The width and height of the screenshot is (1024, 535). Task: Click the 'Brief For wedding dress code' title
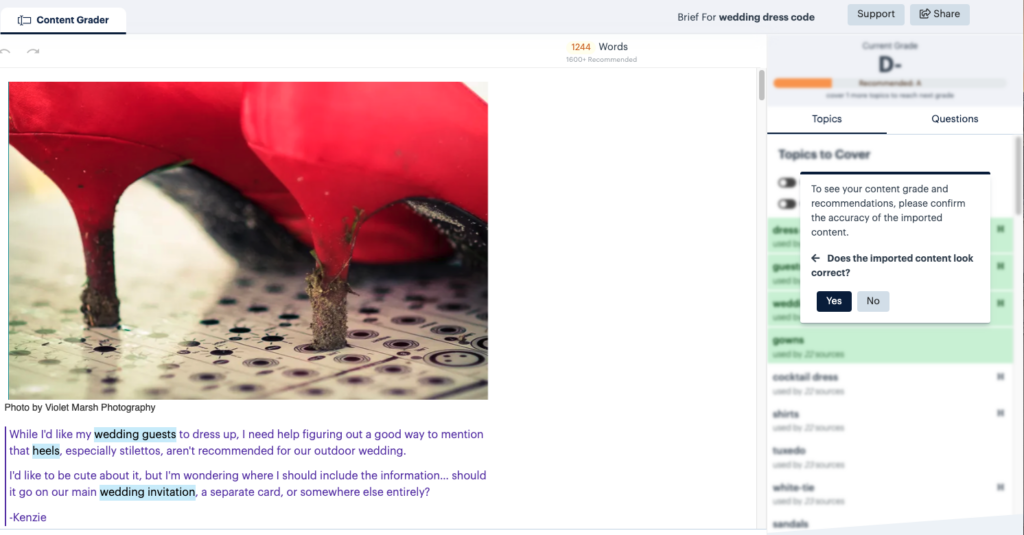pyautogui.click(x=746, y=18)
